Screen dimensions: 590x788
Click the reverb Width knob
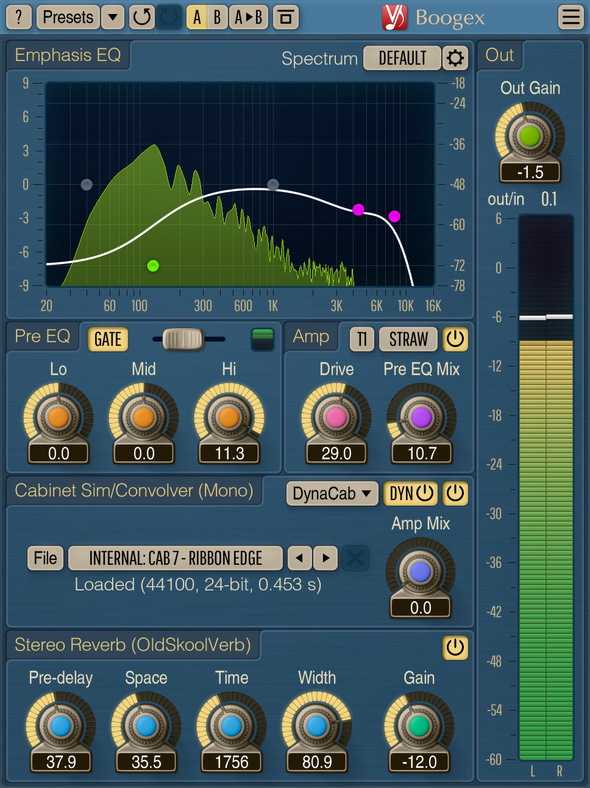tap(317, 726)
